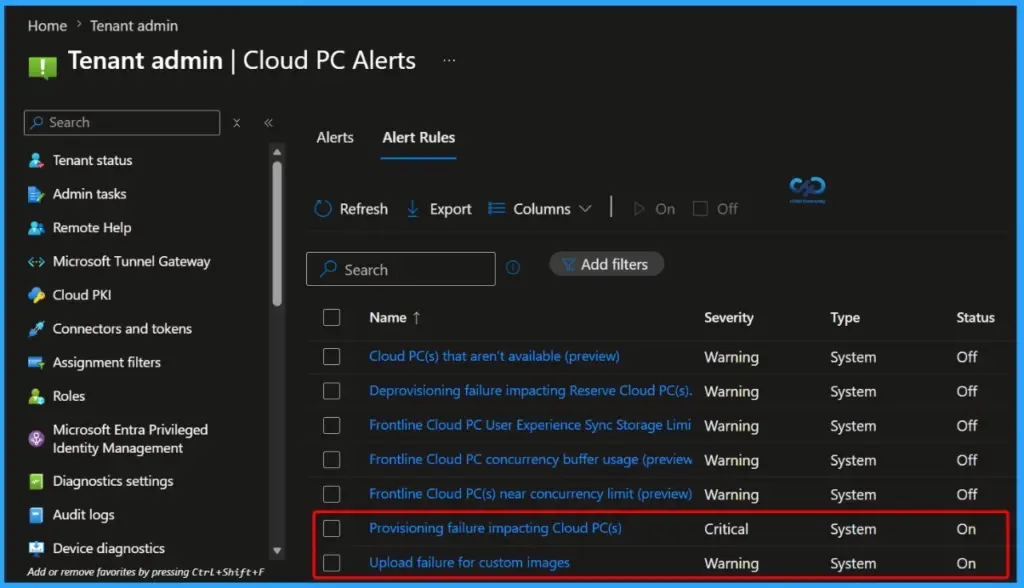This screenshot has width=1024, height=588.
Task: Click the Assignment filters icon
Action: click(x=36, y=363)
